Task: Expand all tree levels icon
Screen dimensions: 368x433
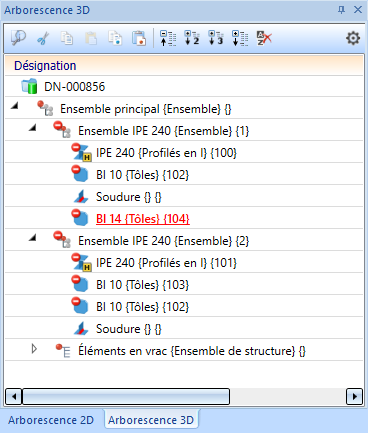Action: pyautogui.click(x=240, y=38)
